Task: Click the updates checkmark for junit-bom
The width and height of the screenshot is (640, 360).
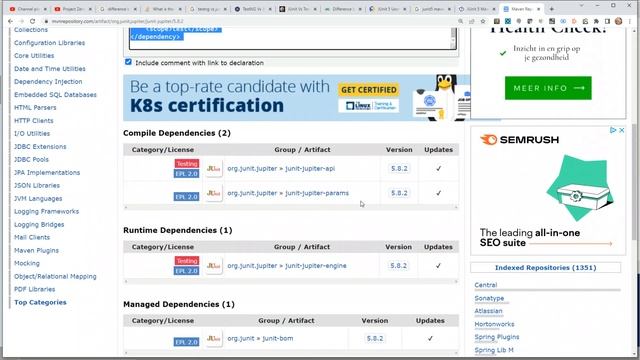Action: [430, 338]
